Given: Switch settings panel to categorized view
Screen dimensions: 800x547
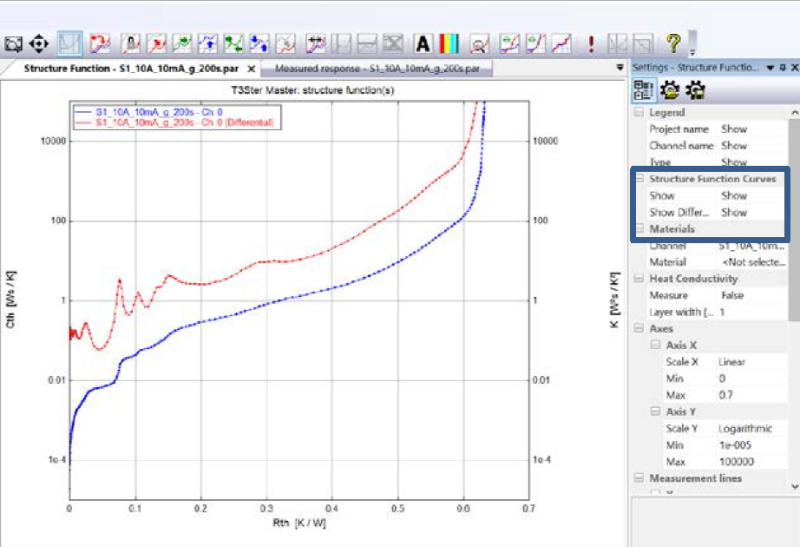Looking at the screenshot, I should click(x=643, y=90).
